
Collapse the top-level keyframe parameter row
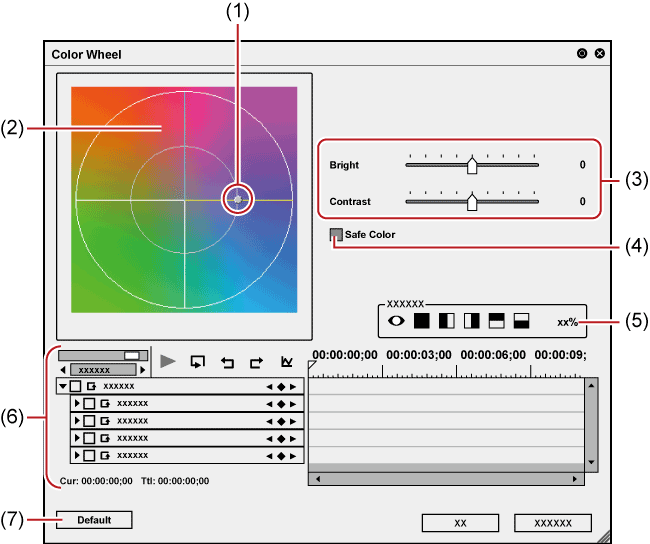(x=63, y=386)
